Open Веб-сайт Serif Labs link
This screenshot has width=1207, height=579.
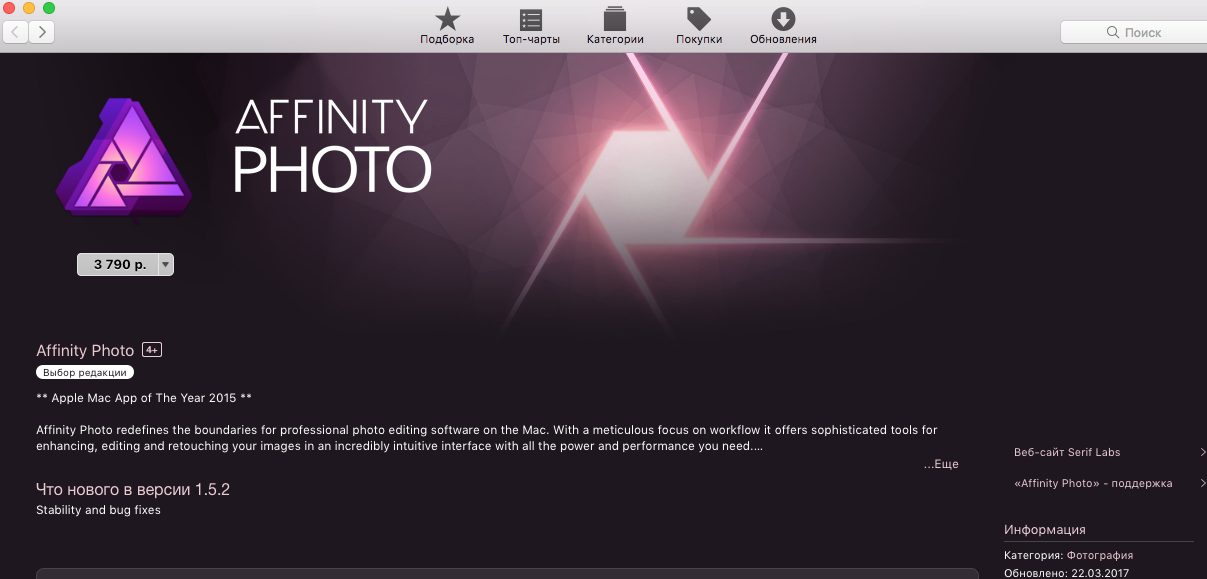[x=1067, y=452]
